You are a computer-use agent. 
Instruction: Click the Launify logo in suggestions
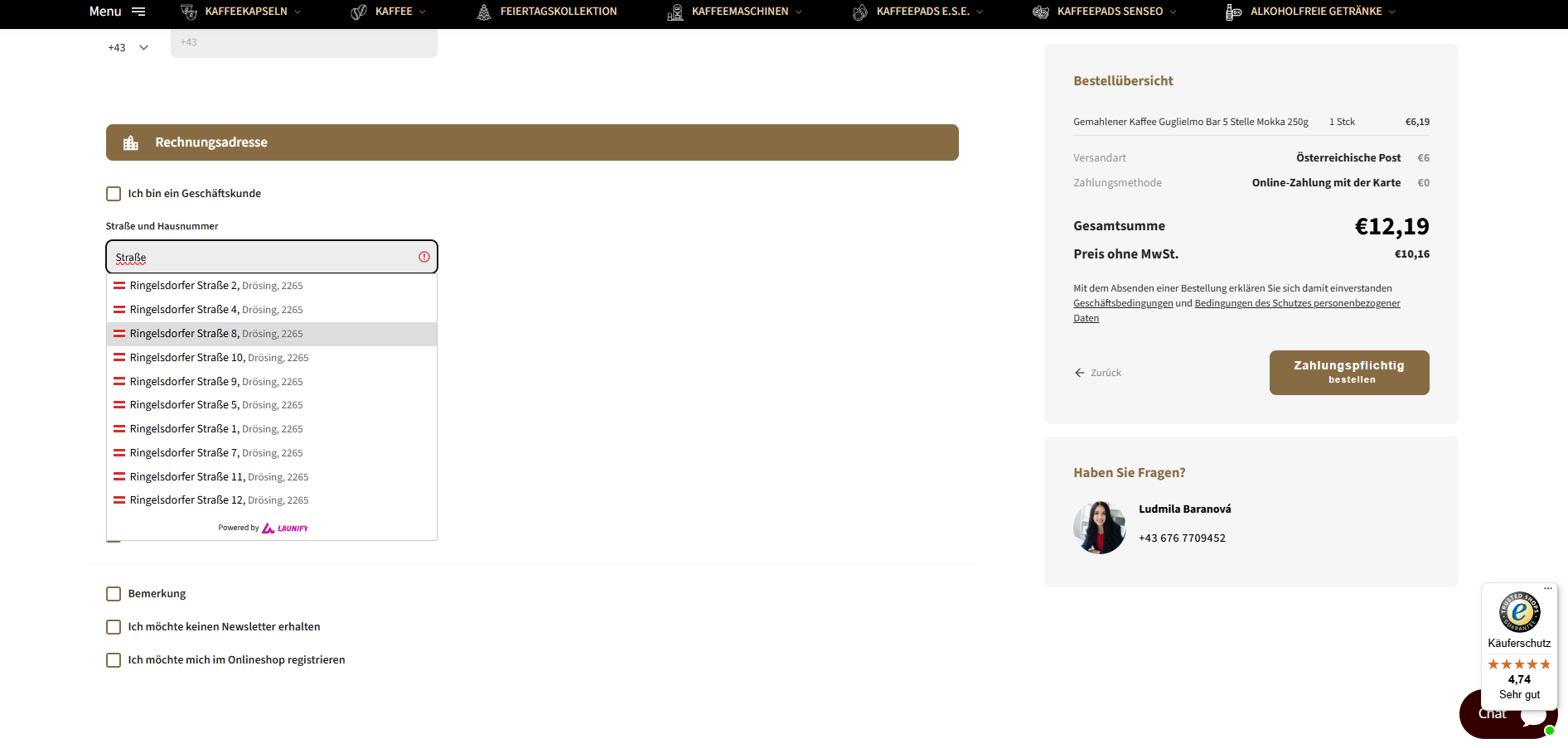(285, 528)
